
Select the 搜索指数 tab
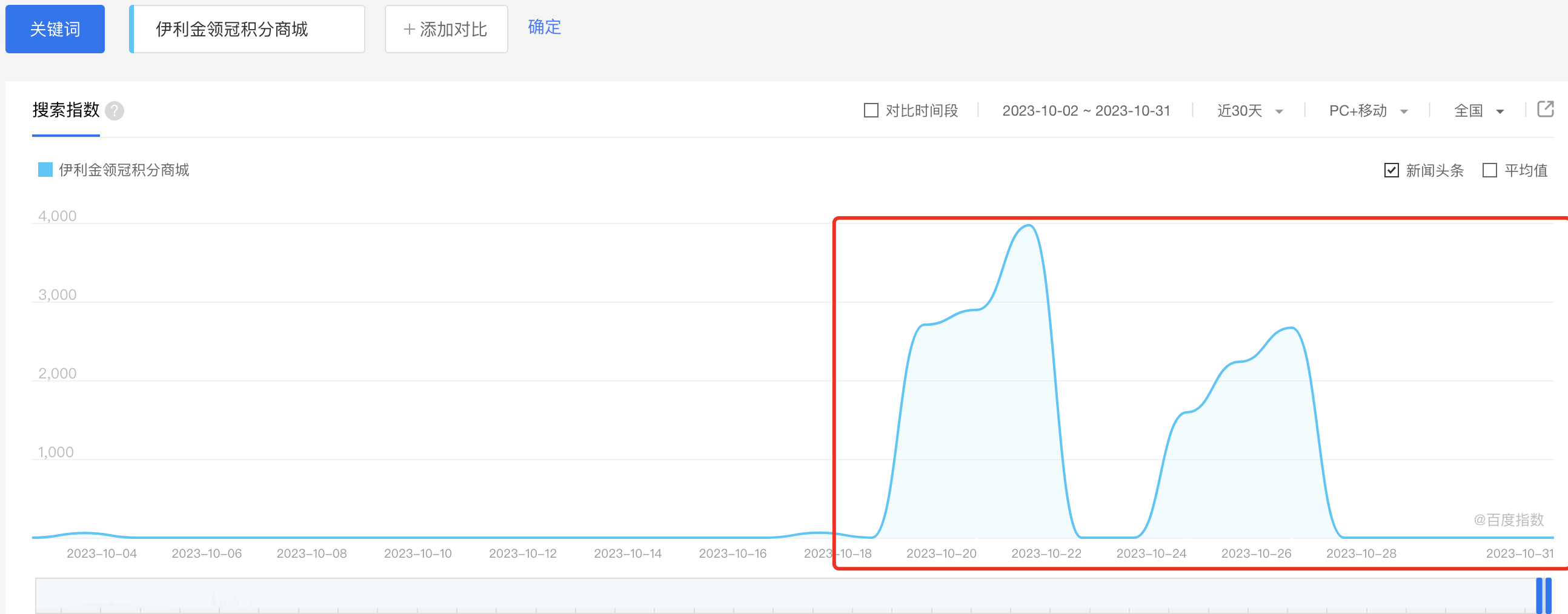point(66,110)
